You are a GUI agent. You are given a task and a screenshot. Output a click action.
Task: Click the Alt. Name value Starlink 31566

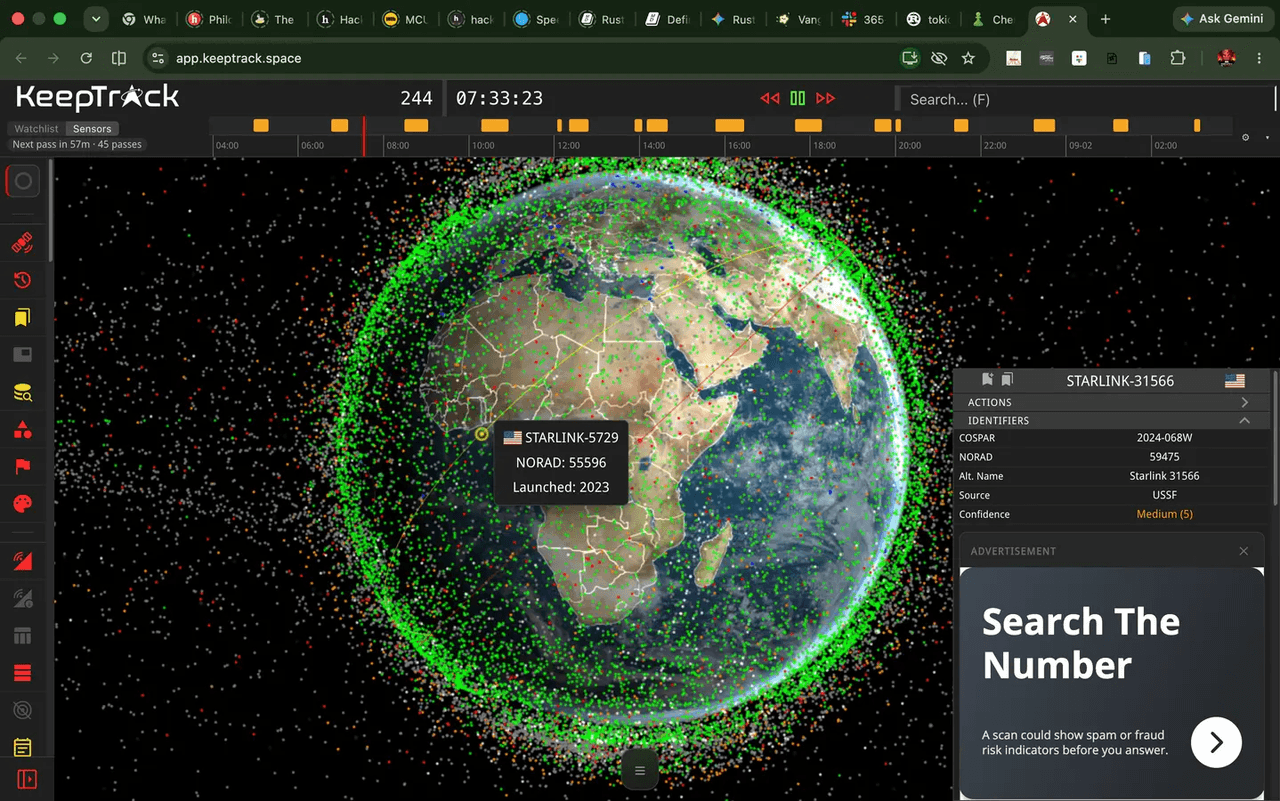1164,476
